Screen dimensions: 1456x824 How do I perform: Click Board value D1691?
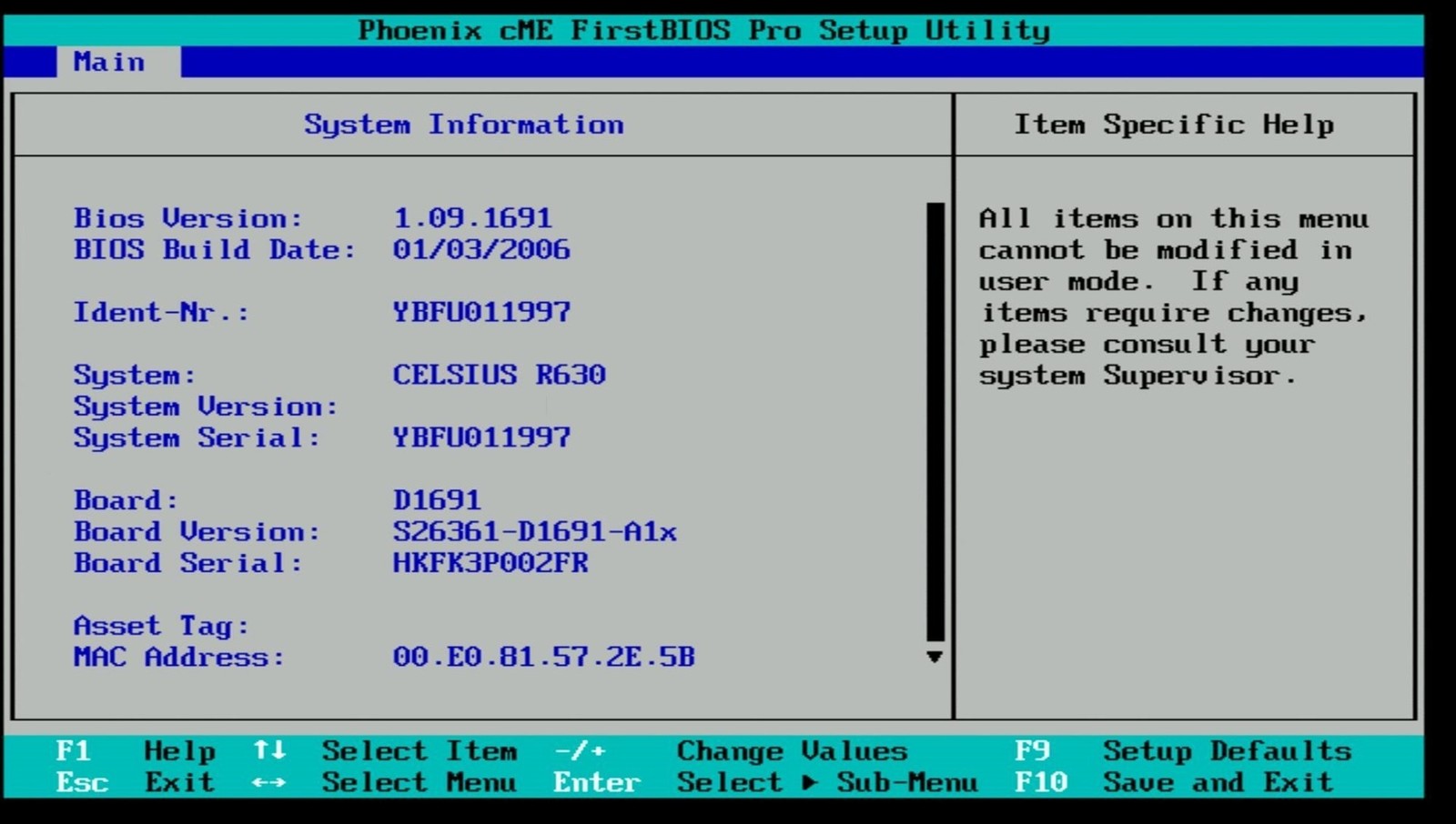pos(437,500)
